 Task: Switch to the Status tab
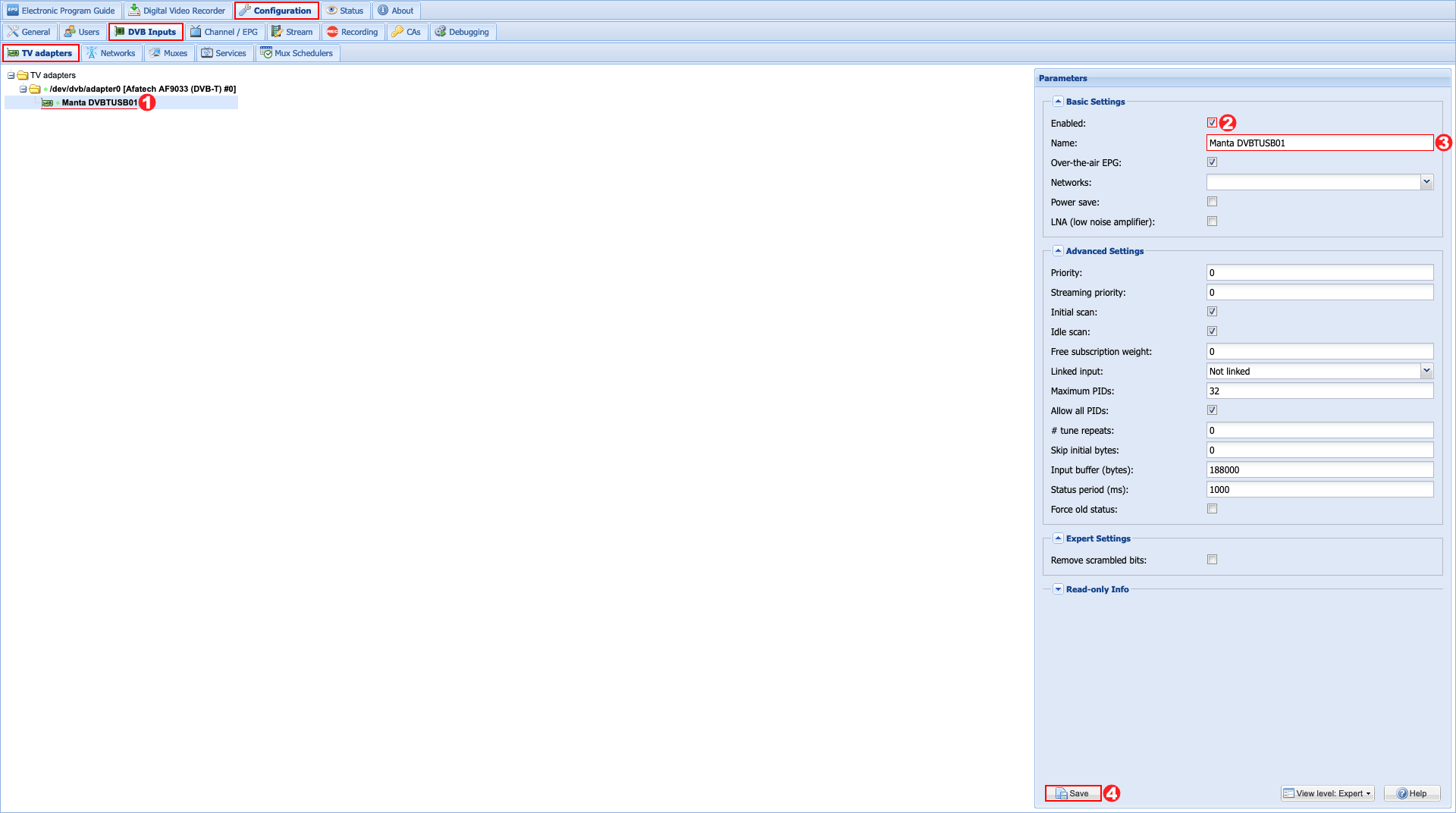point(345,11)
